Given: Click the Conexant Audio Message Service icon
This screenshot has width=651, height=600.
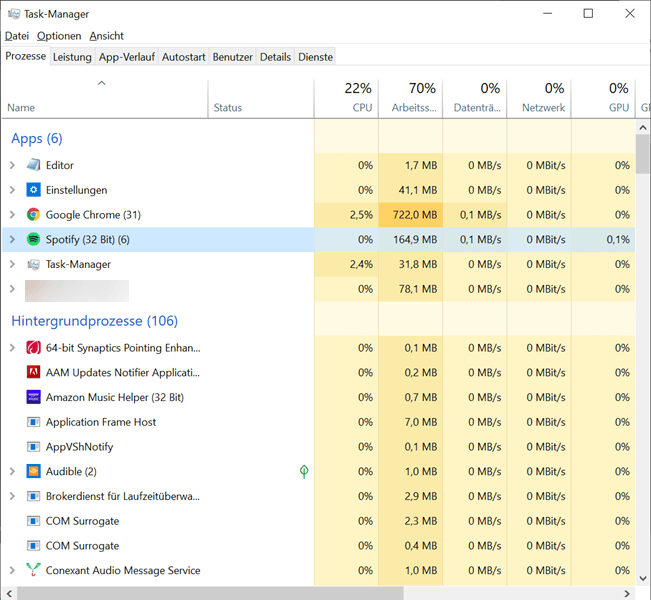Looking at the screenshot, I should 33,570.
